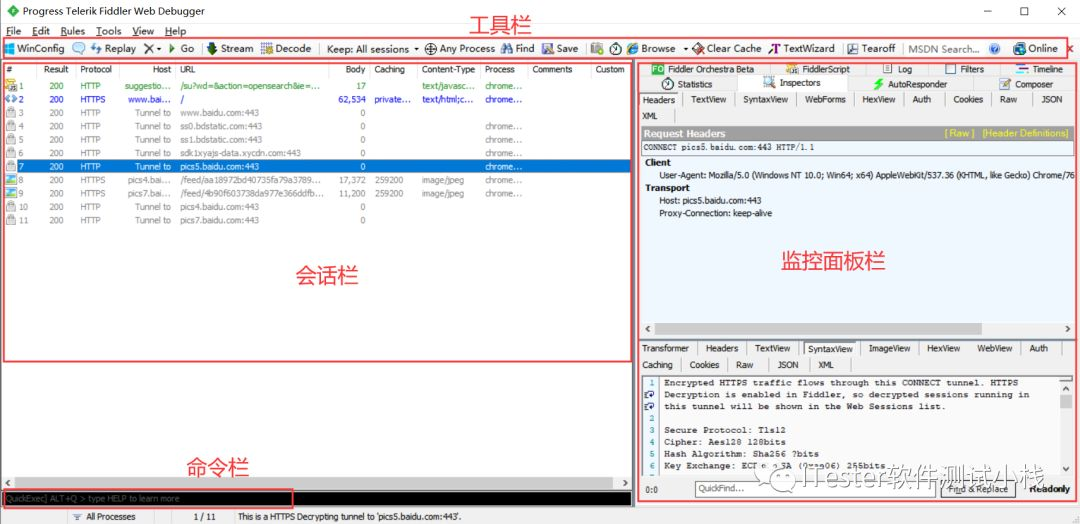Sort sessions by the Result column header
The image size is (1080, 524).
coord(56,70)
